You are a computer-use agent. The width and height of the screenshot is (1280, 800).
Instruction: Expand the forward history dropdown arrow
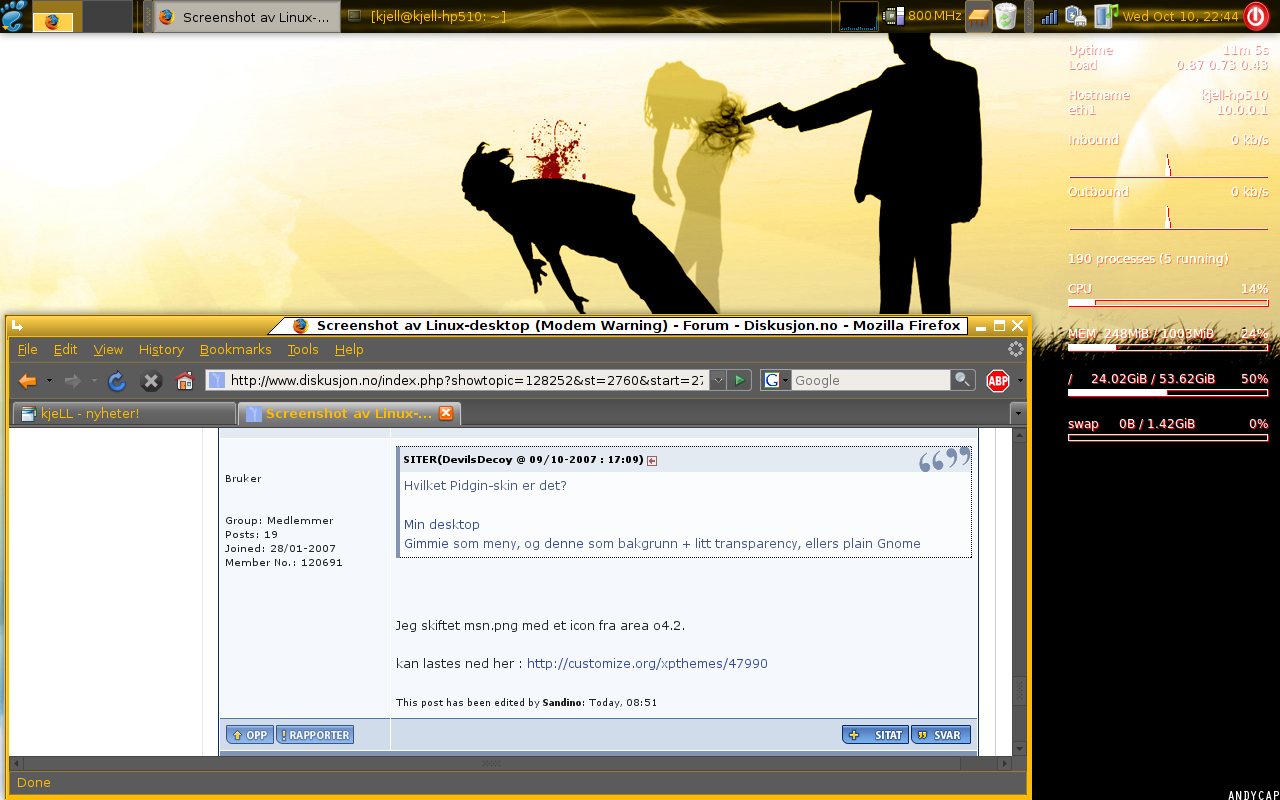94,381
